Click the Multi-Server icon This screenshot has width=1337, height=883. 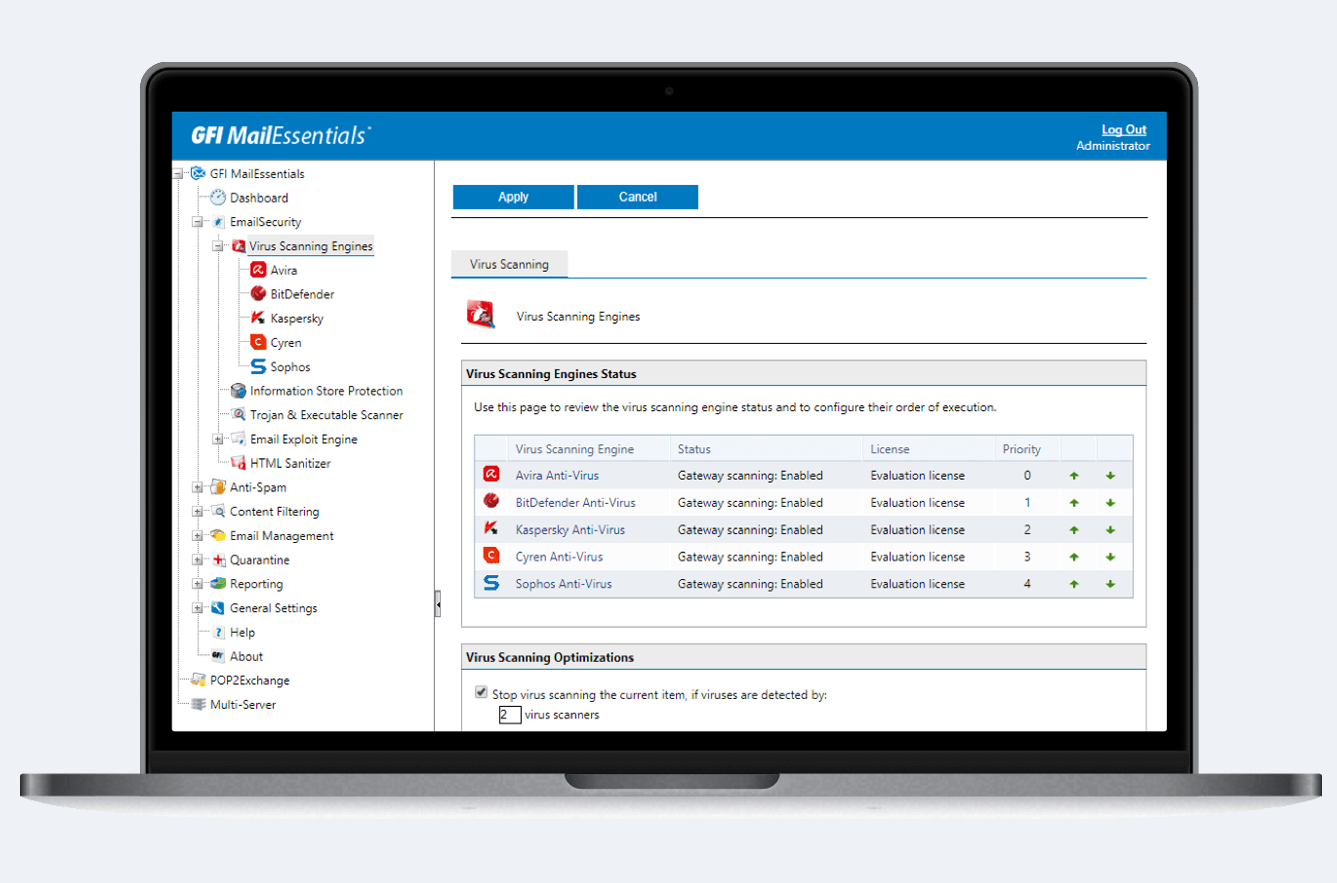click(198, 704)
